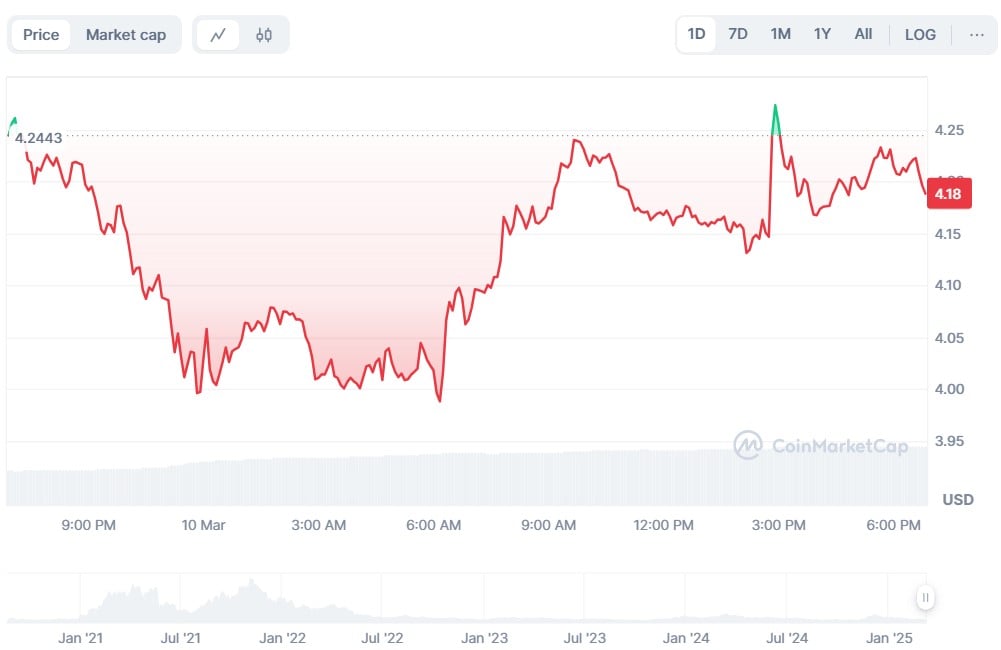This screenshot has width=1001, height=650.
Task: Select the 7D time range
Action: tap(738, 34)
